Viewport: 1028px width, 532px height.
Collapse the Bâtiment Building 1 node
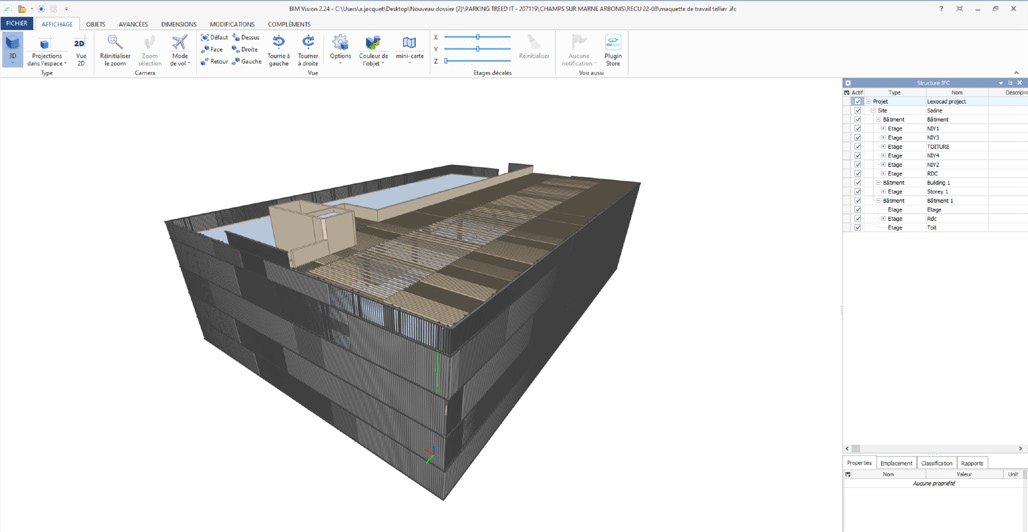pos(878,182)
